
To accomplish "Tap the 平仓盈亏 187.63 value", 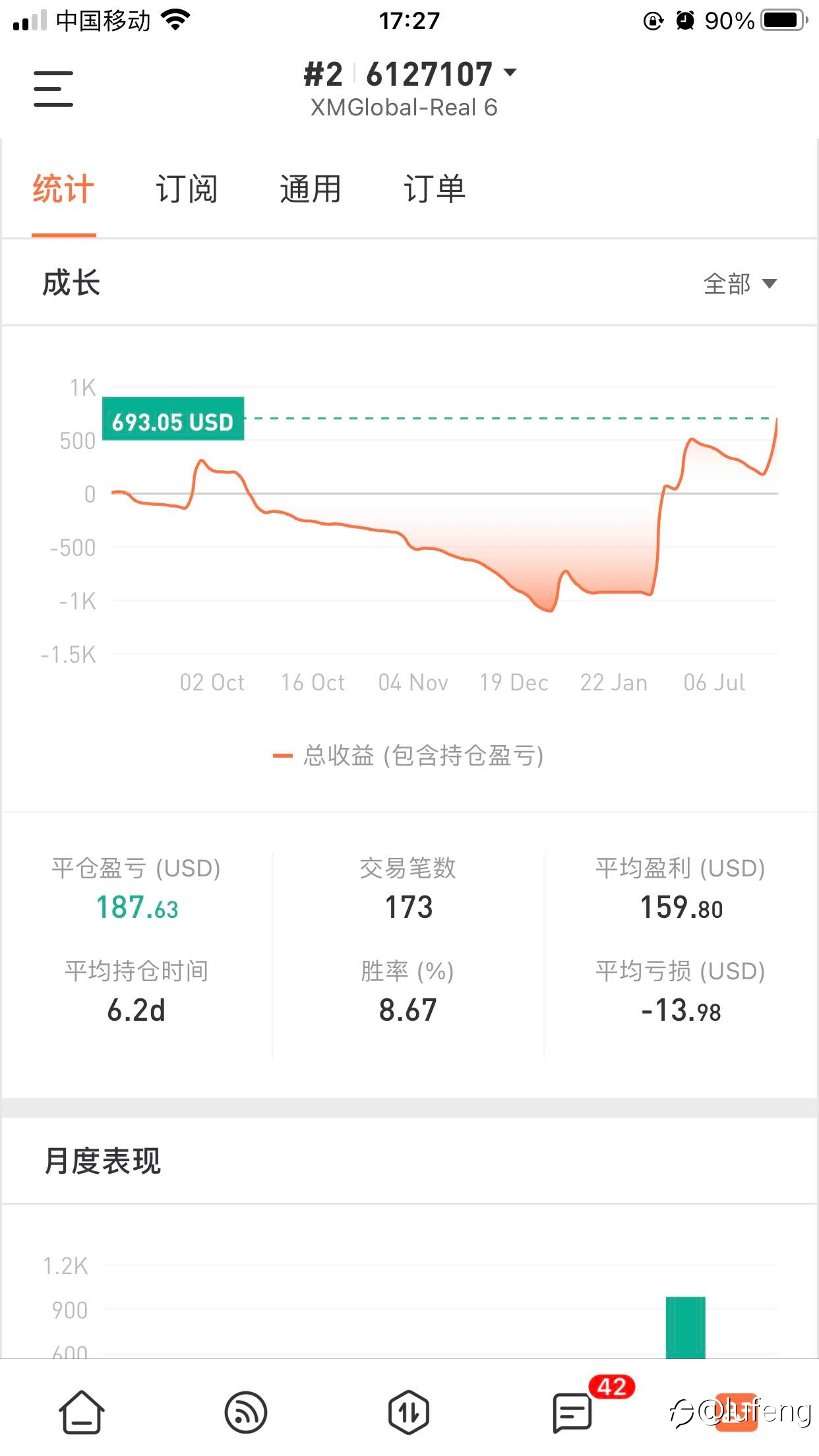I will click(x=136, y=907).
